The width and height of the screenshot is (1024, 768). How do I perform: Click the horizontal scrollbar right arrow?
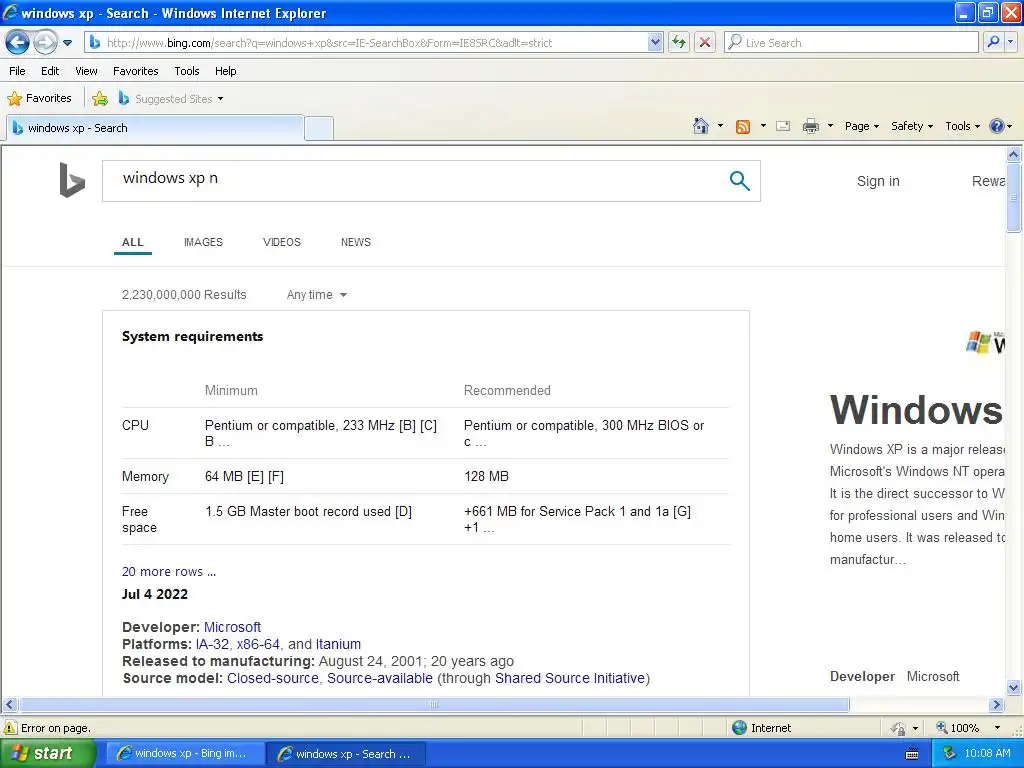pyautogui.click(x=997, y=705)
